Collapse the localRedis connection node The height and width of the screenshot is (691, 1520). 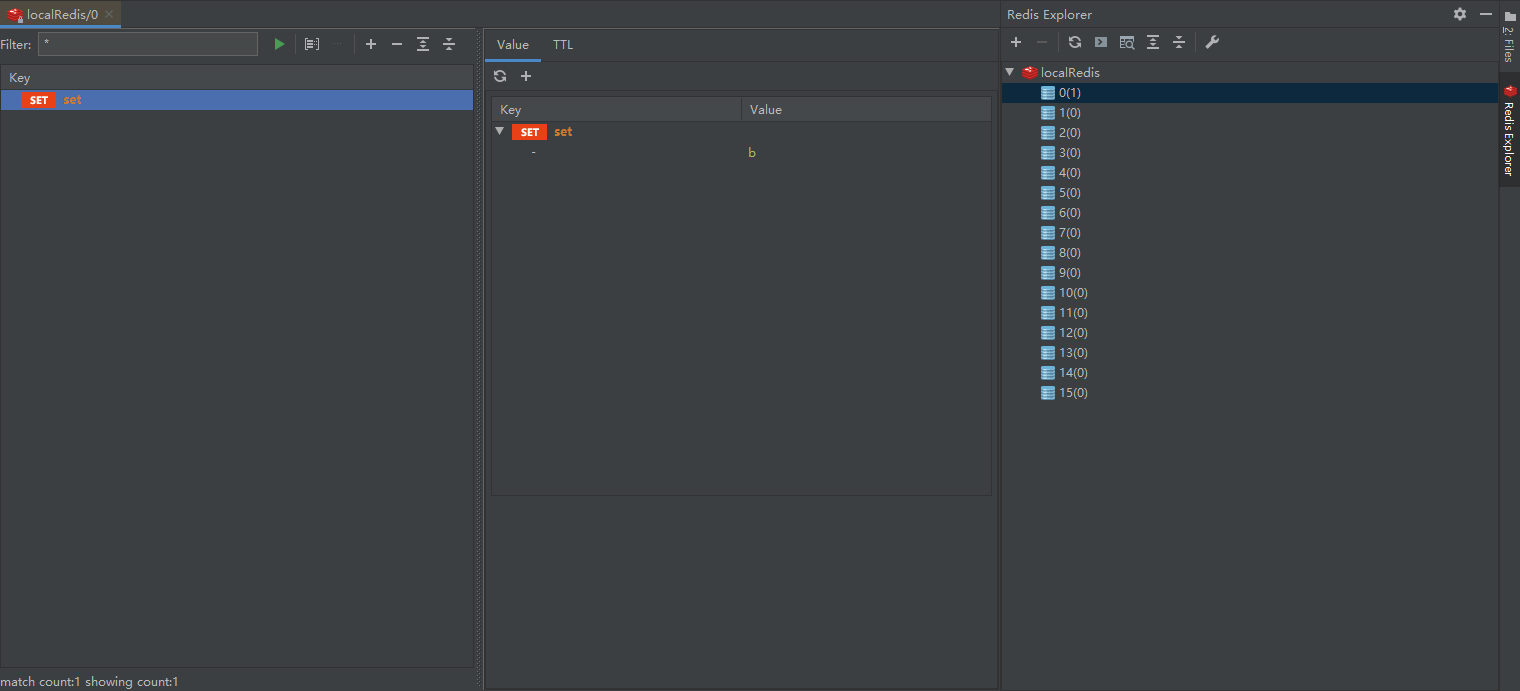(x=1010, y=72)
